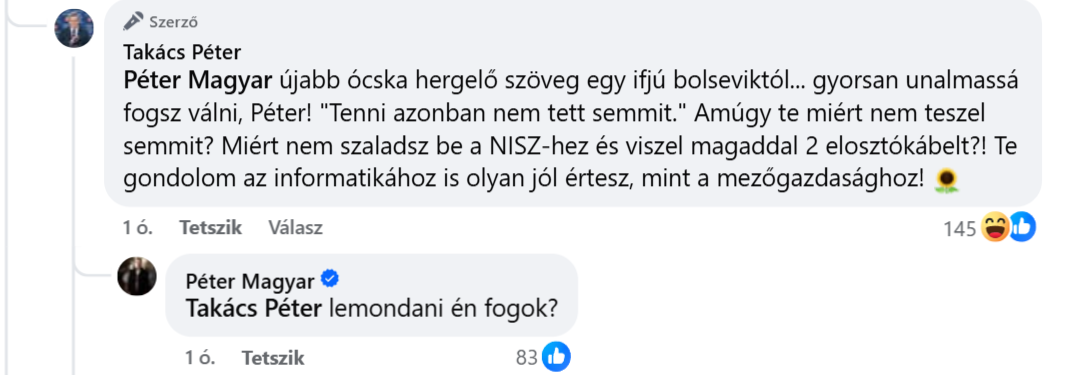
Task: Click the Szerző author badge icon
Action: (x=133, y=21)
